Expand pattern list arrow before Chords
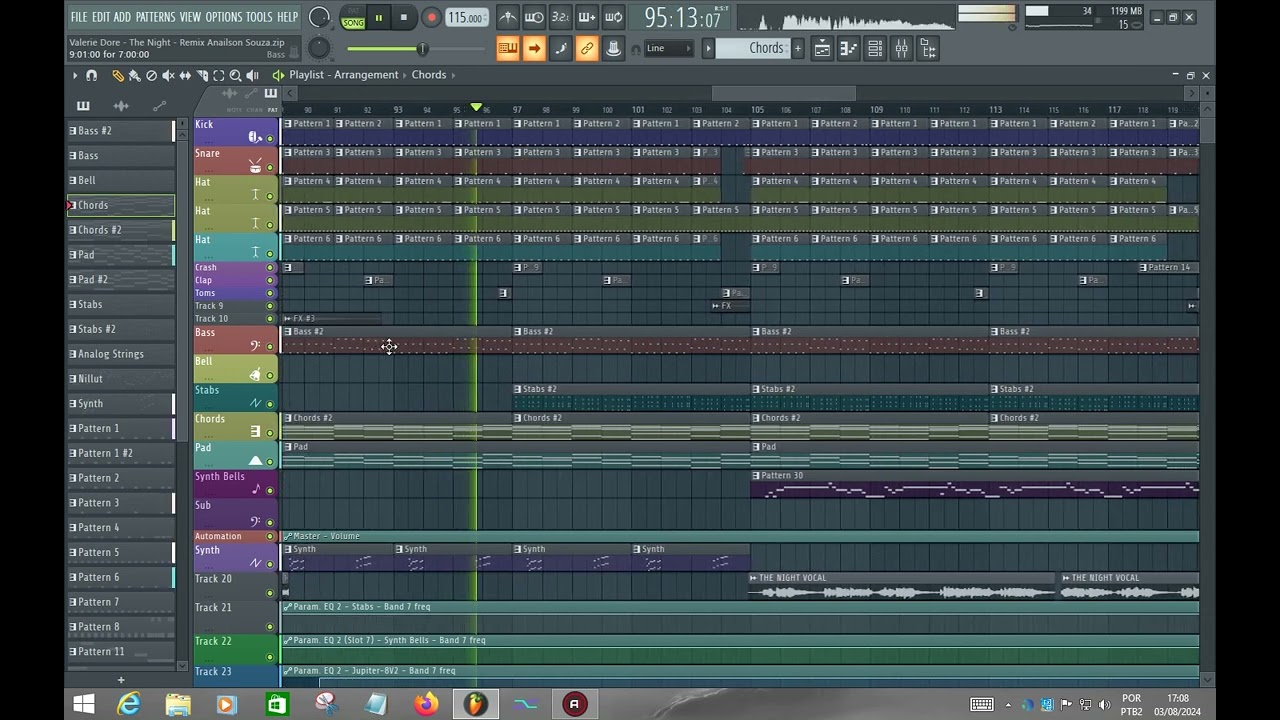1280x720 pixels. pos(708,48)
